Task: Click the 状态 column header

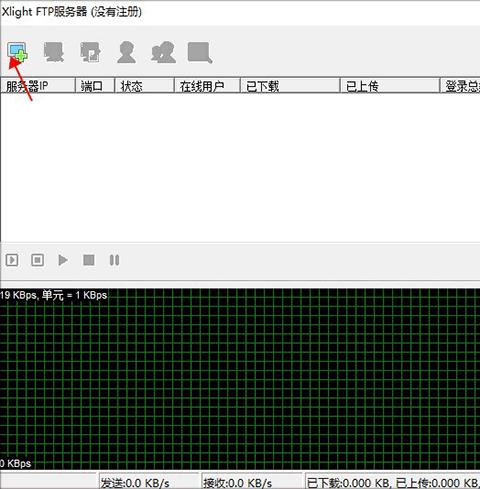Action: coord(145,86)
